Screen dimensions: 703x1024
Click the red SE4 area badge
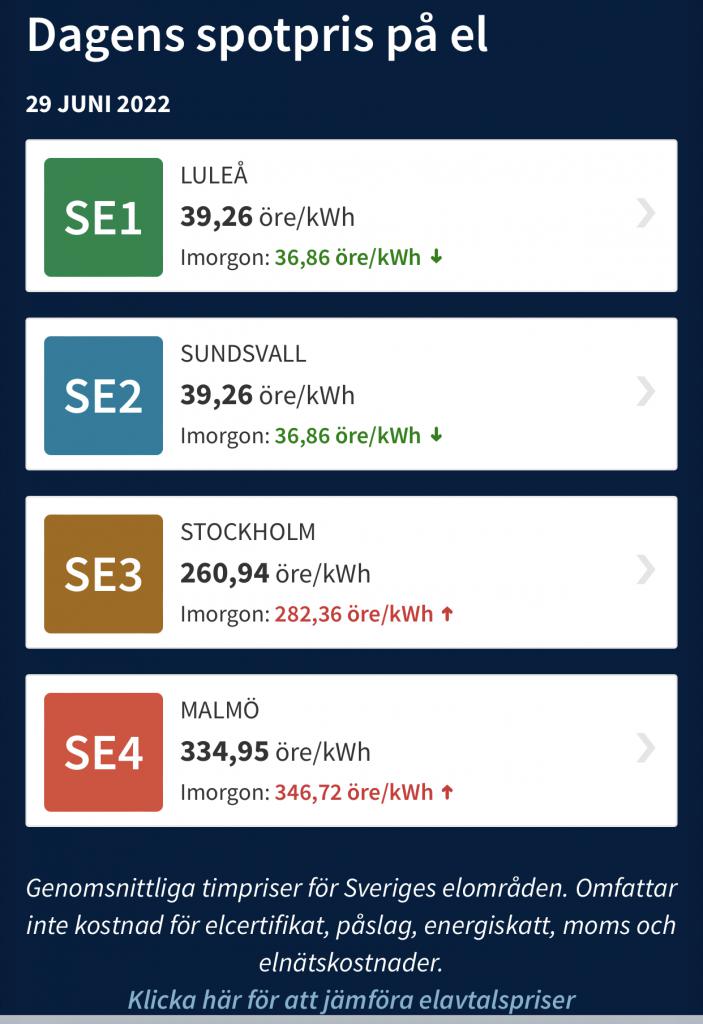(x=103, y=752)
